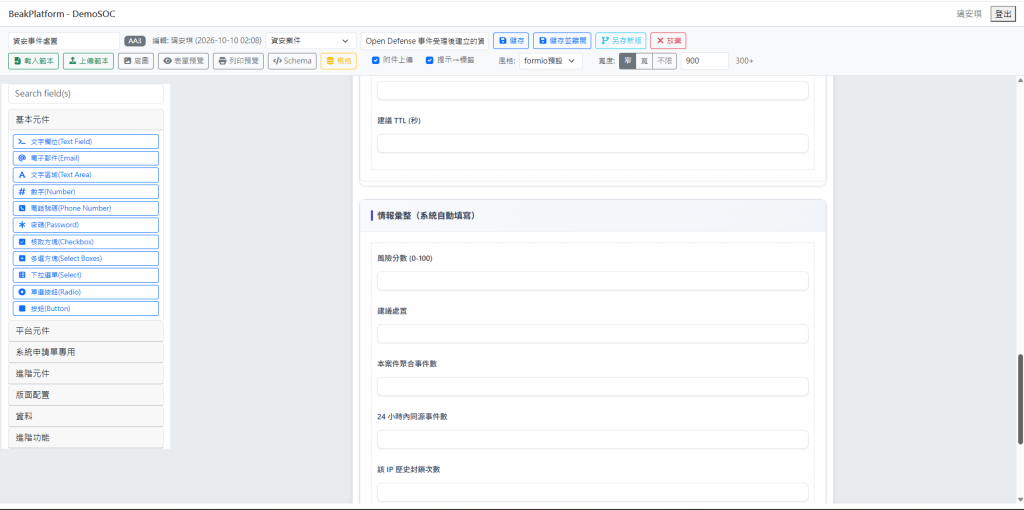The image size is (1024, 510).
Task: Collapse the 基本元件 component group
Action: pos(86,120)
